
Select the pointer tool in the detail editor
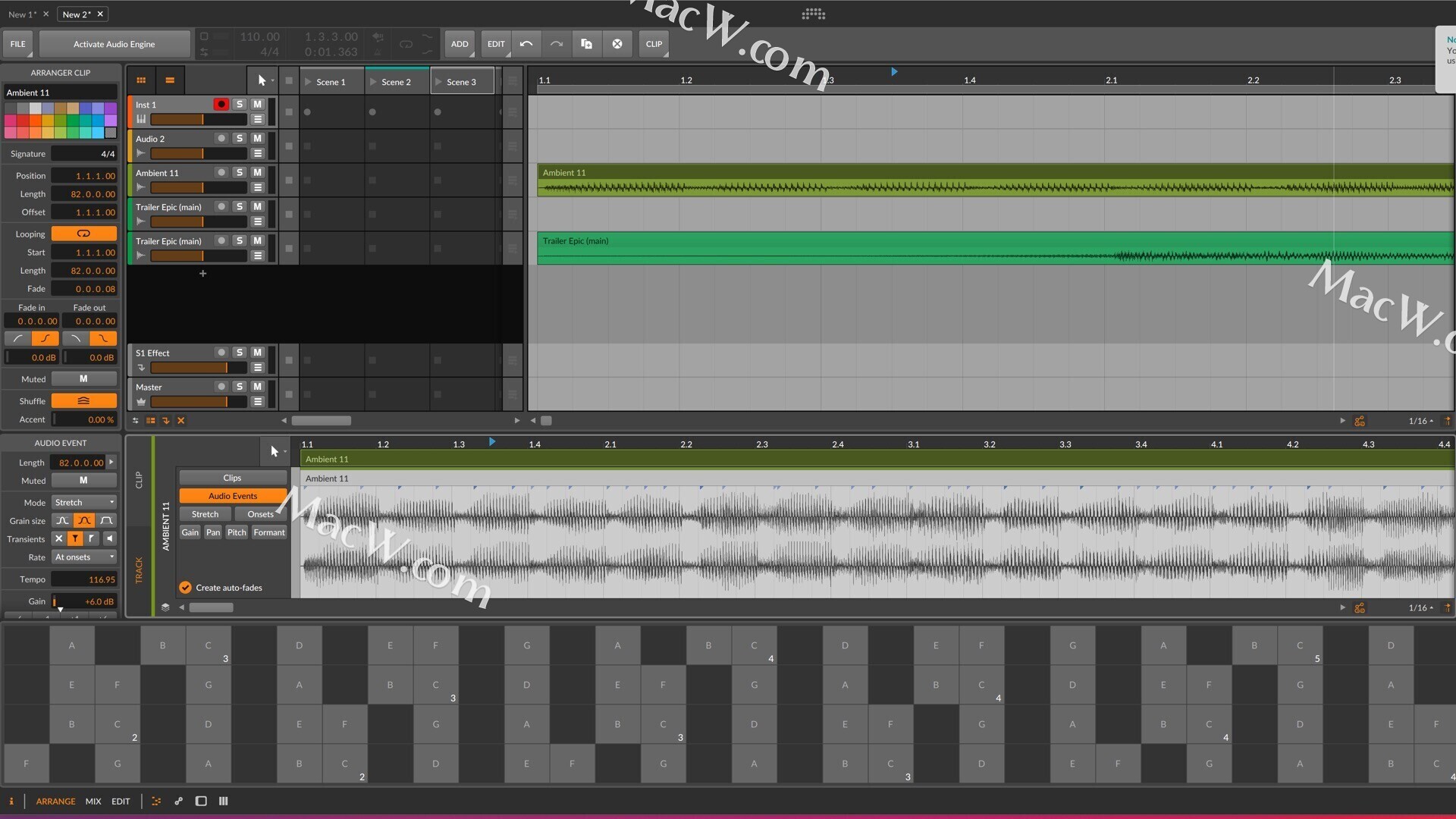pyautogui.click(x=274, y=451)
